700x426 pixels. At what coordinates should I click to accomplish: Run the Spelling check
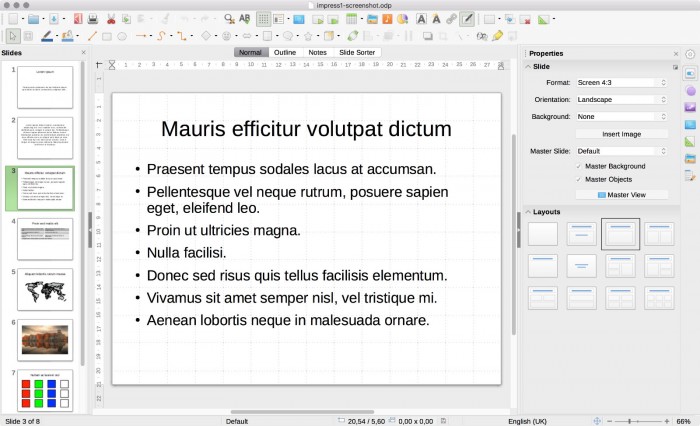pos(245,19)
